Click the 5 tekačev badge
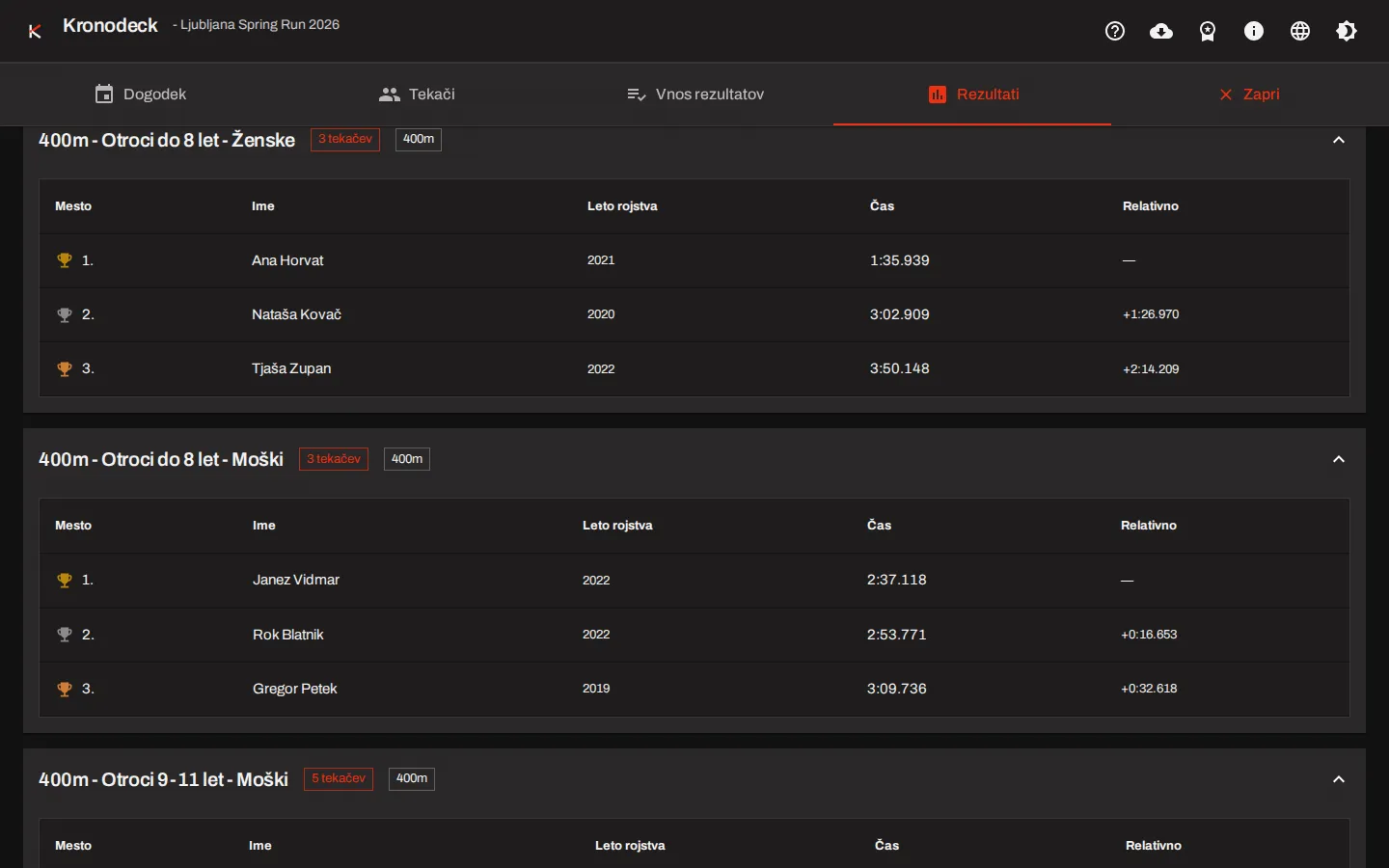The height and width of the screenshot is (868, 1389). (x=339, y=779)
